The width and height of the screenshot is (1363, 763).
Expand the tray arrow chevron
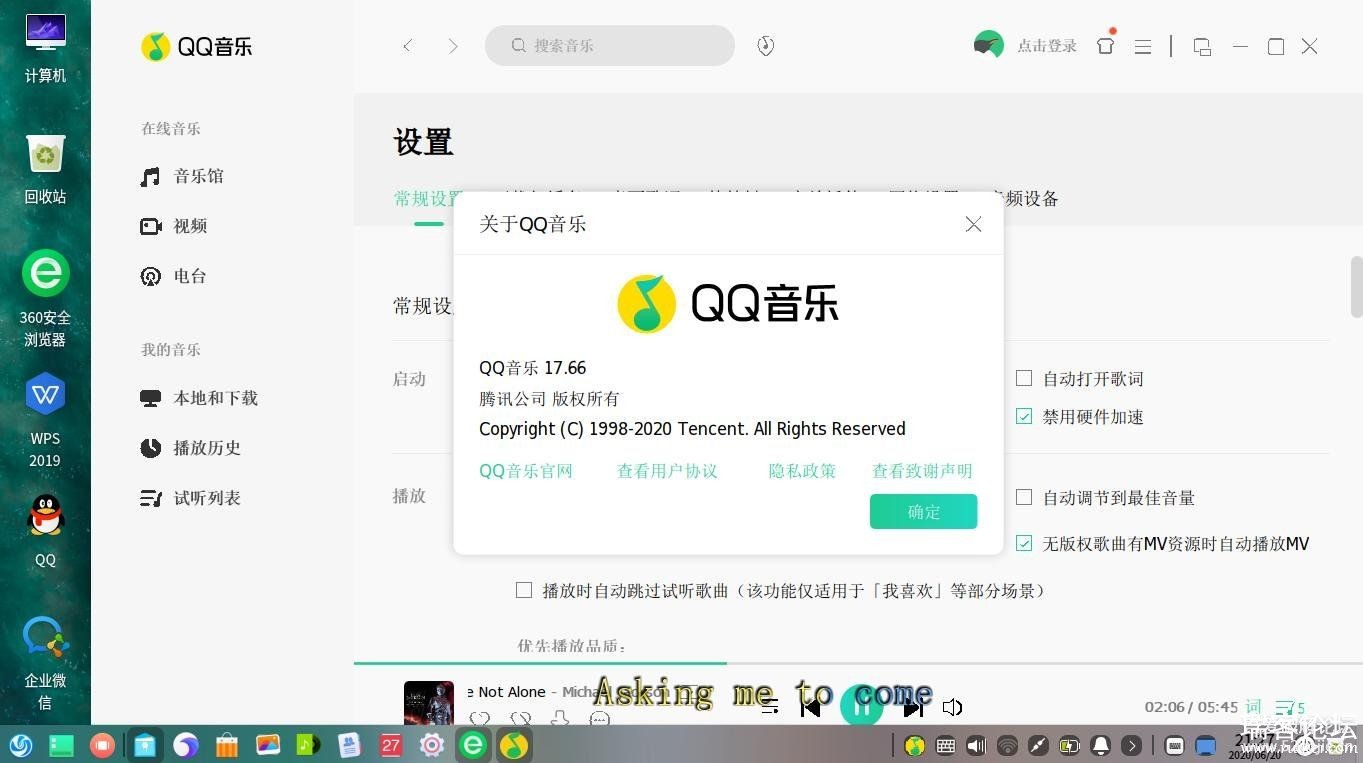(x=1131, y=745)
